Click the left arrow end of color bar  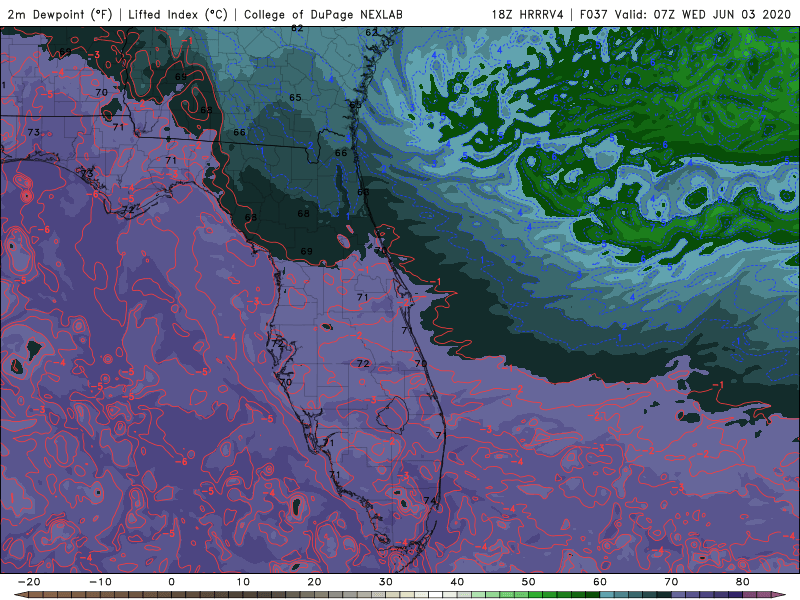coord(21,595)
